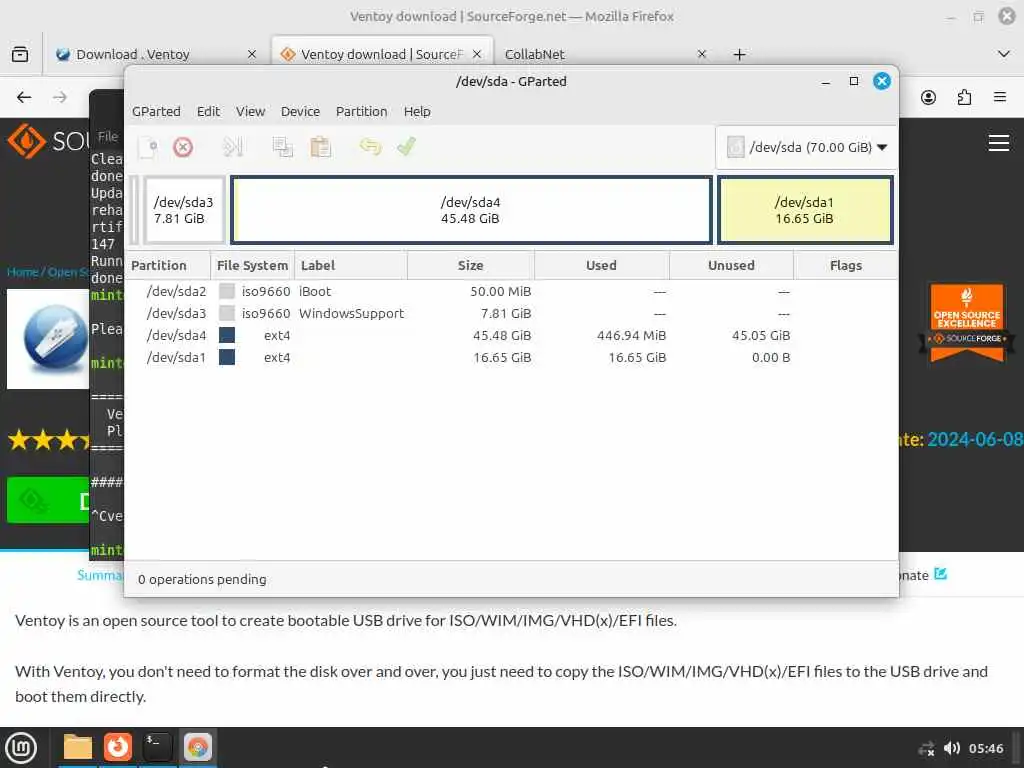Image resolution: width=1024 pixels, height=768 pixels.
Task: Open the SourceForge page hamburger menu
Action: 999,143
